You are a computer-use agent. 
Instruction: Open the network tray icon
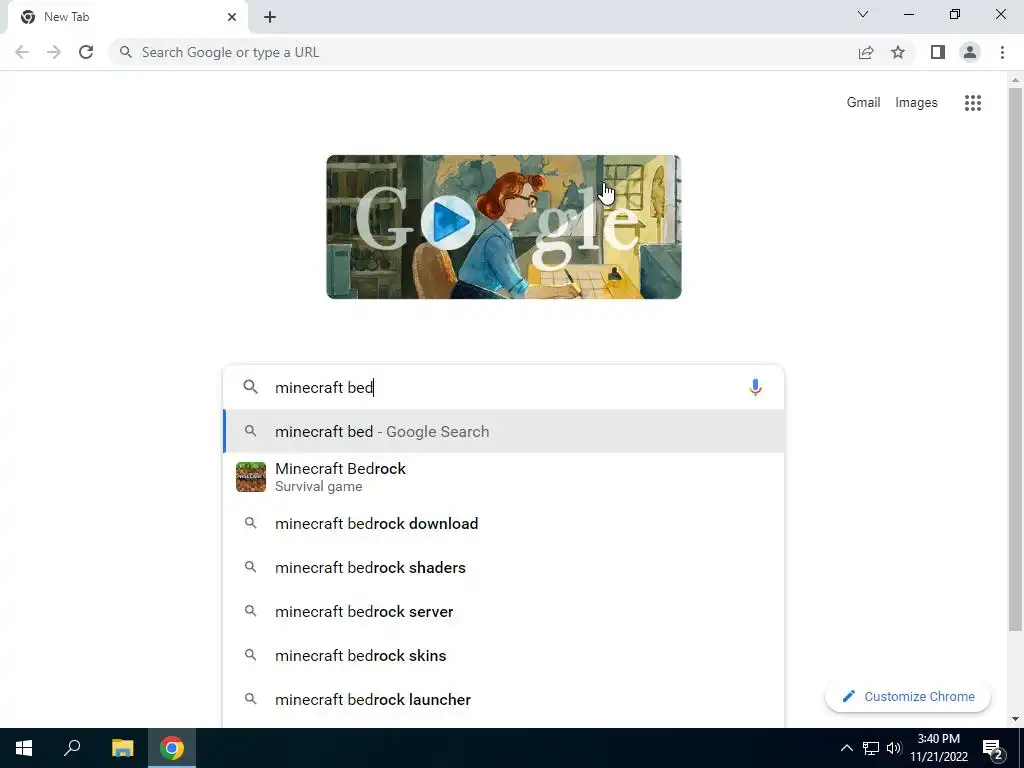(x=871, y=748)
